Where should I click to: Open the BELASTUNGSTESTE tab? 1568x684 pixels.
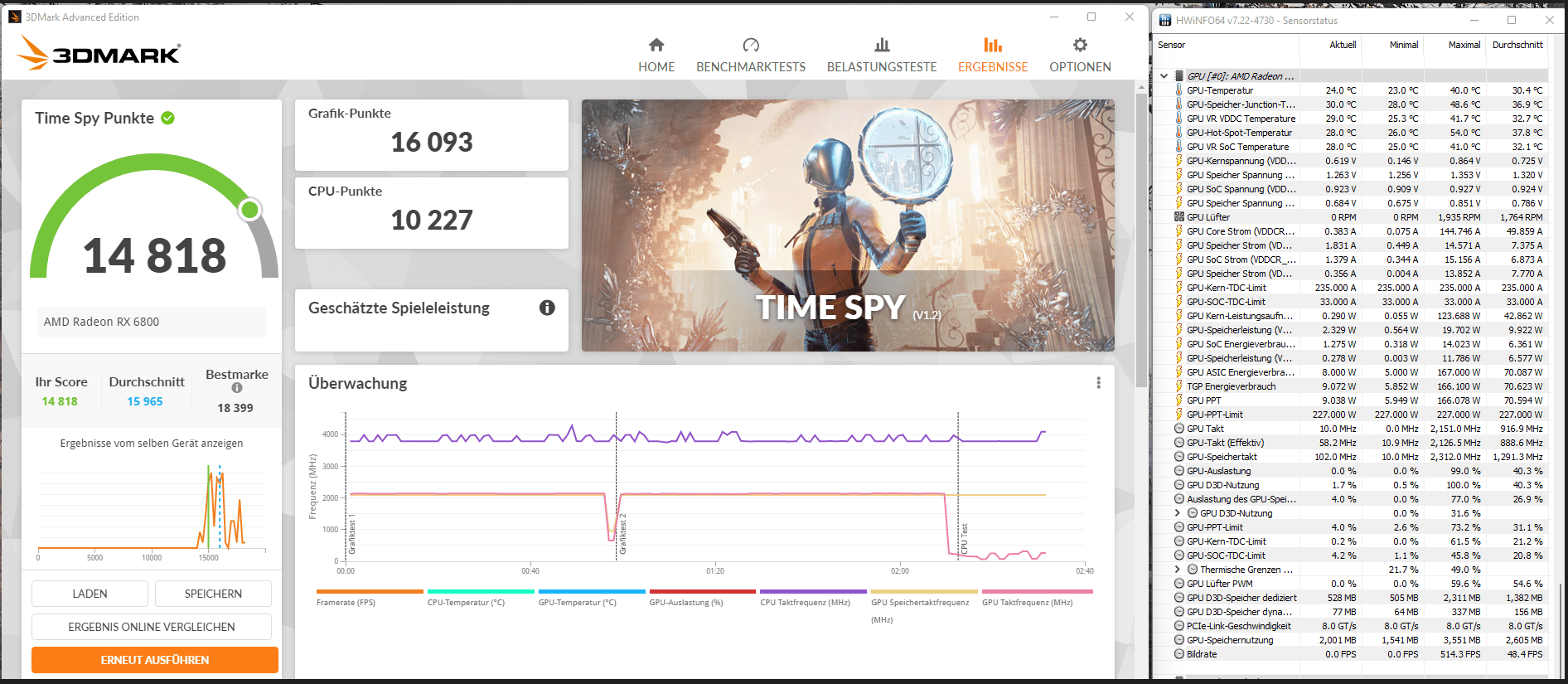[882, 56]
